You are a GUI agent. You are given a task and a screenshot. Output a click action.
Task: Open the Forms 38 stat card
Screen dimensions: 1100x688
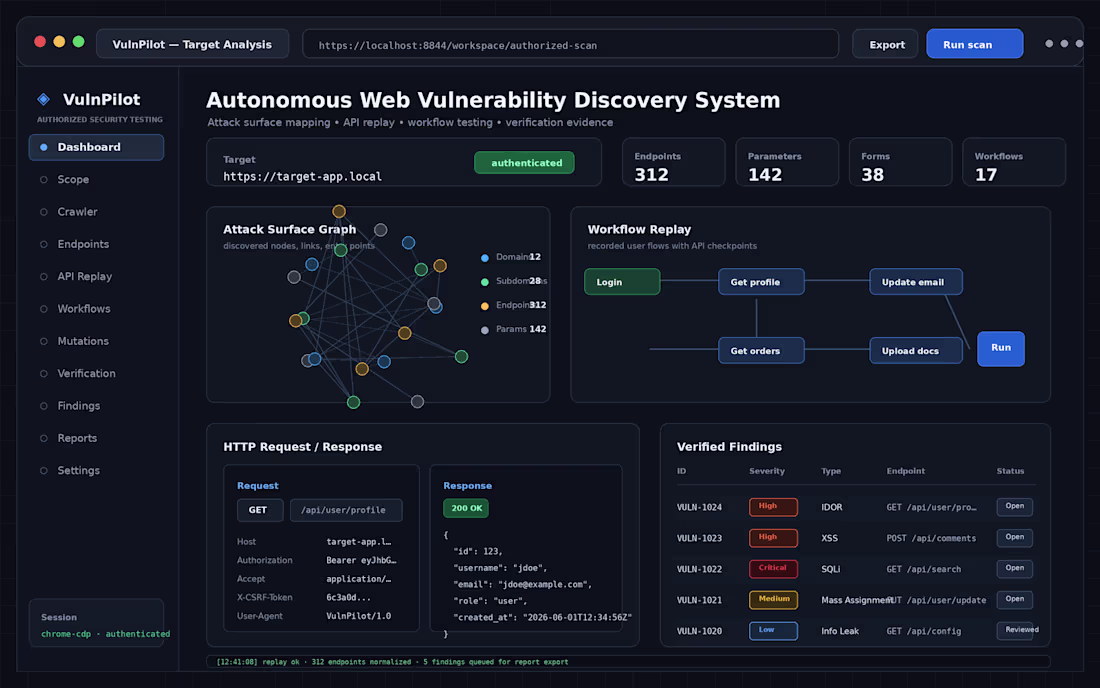(900, 162)
